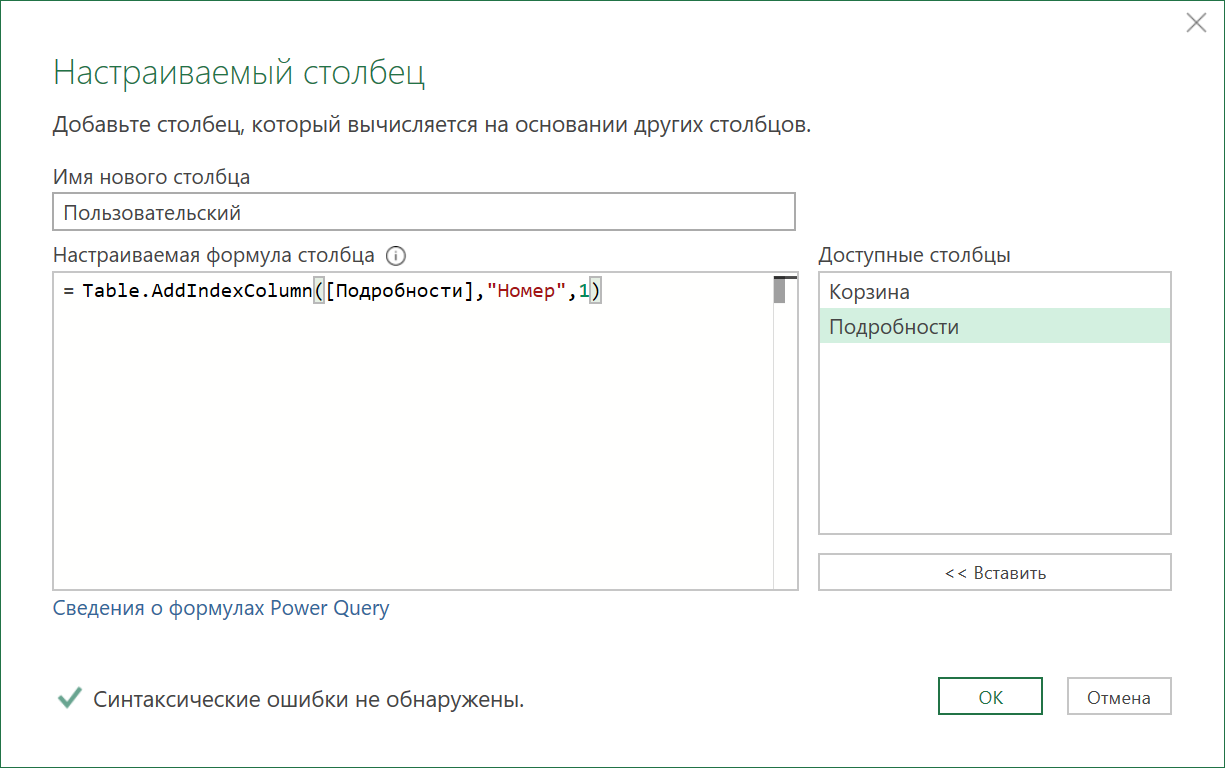The width and height of the screenshot is (1225, 768).
Task: Select Корзина in available columns list
Action: (995, 291)
